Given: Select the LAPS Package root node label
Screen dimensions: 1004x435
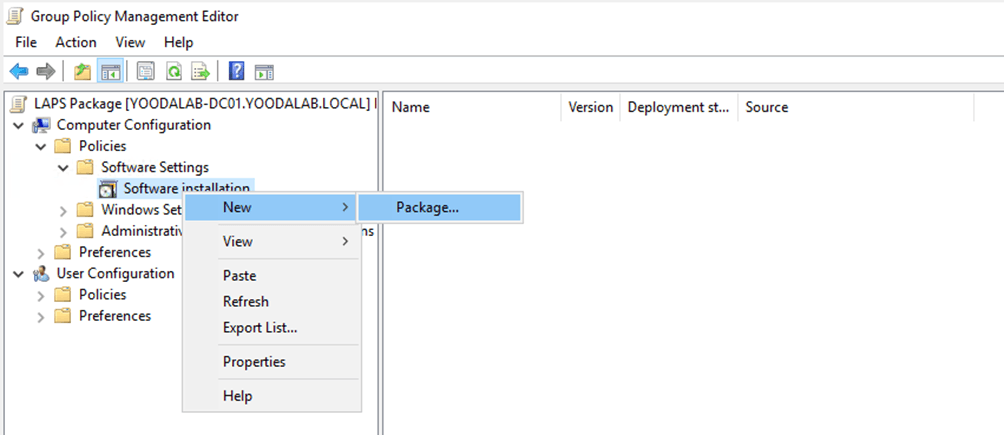Looking at the screenshot, I should pyautogui.click(x=206, y=104).
